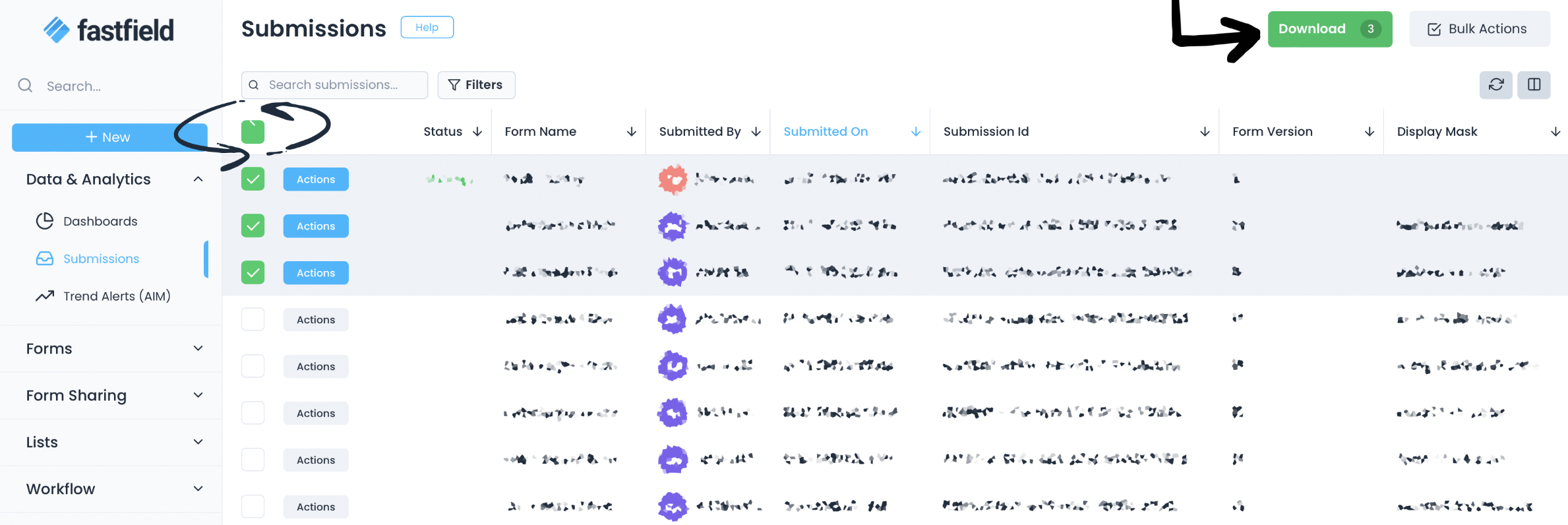Open the column layout toggle icon
This screenshot has width=1568, height=525.
click(1534, 85)
